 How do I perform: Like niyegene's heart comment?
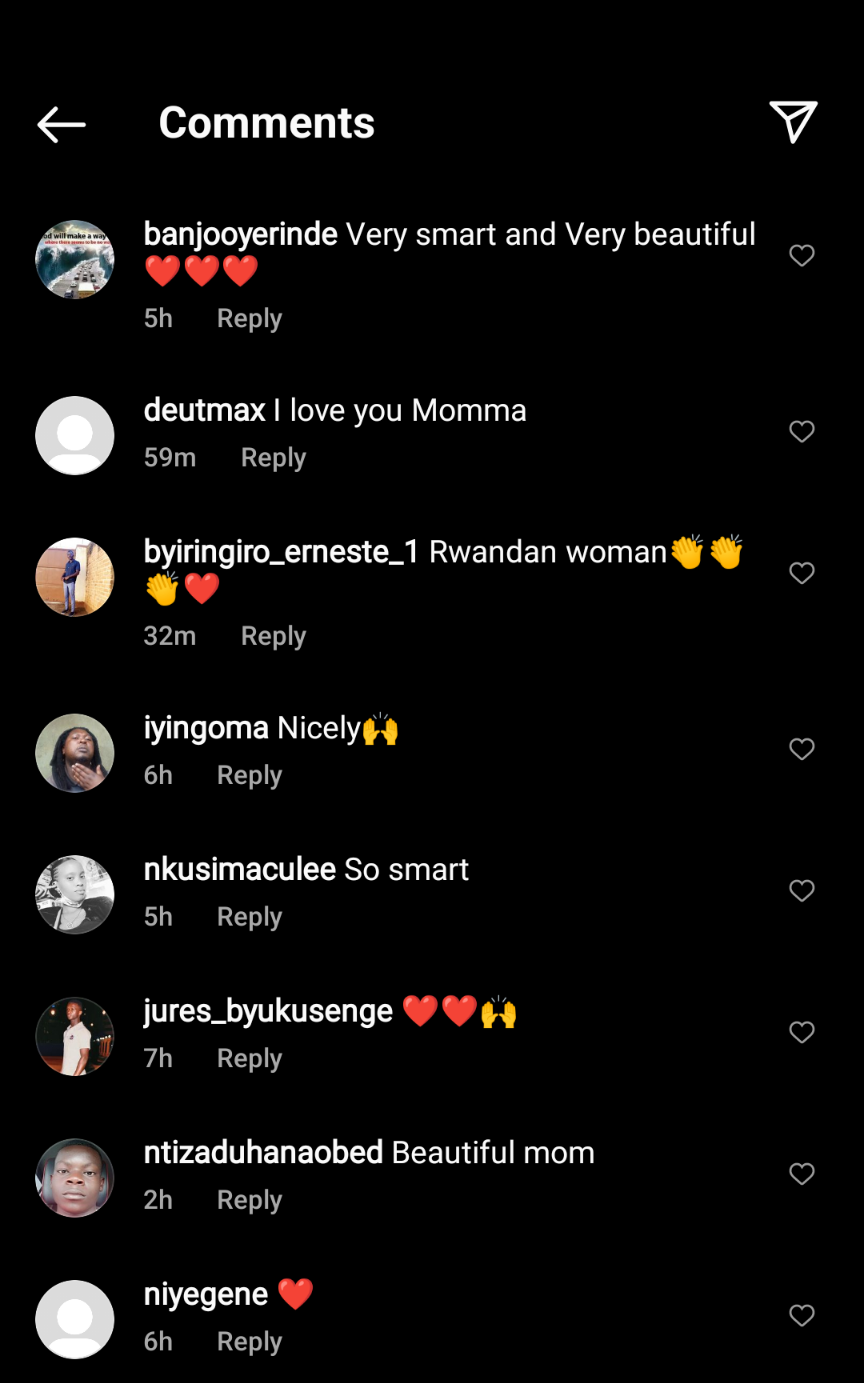pos(802,1316)
